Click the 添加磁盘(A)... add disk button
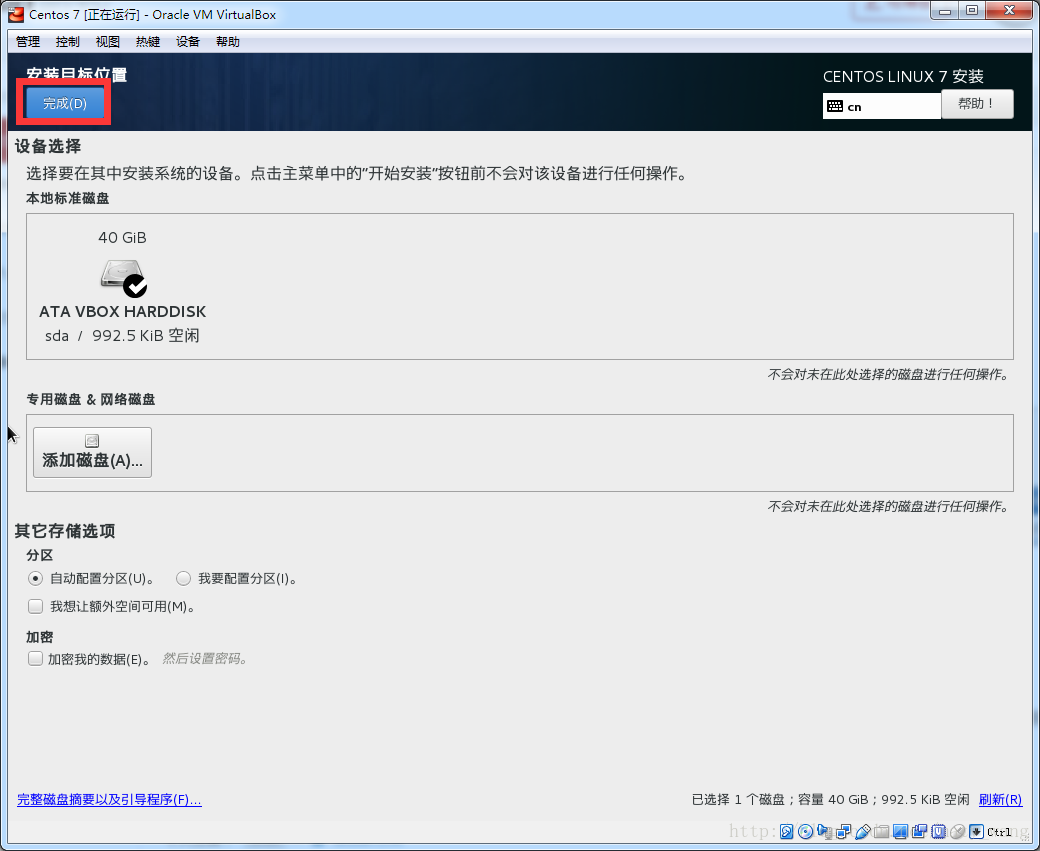This screenshot has width=1040, height=851. point(92,452)
